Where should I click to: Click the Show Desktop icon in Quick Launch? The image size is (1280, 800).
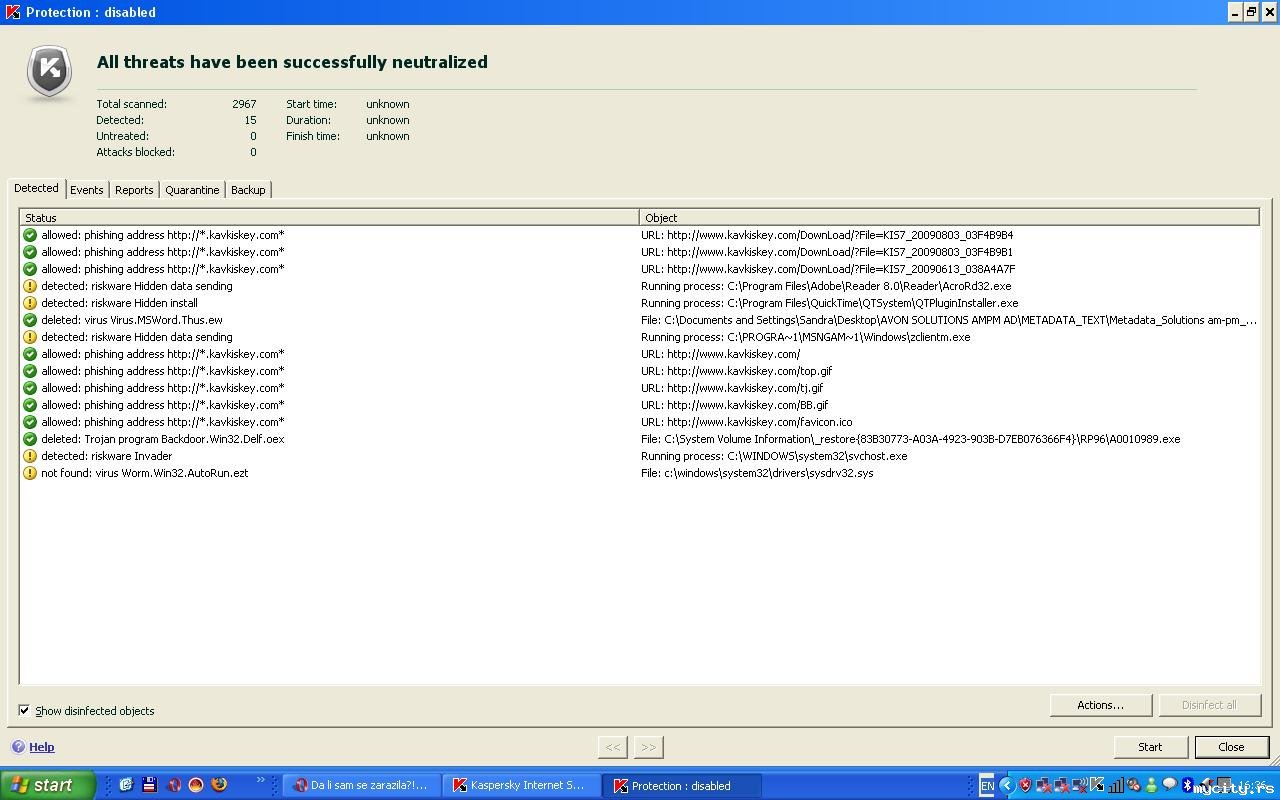[126, 785]
